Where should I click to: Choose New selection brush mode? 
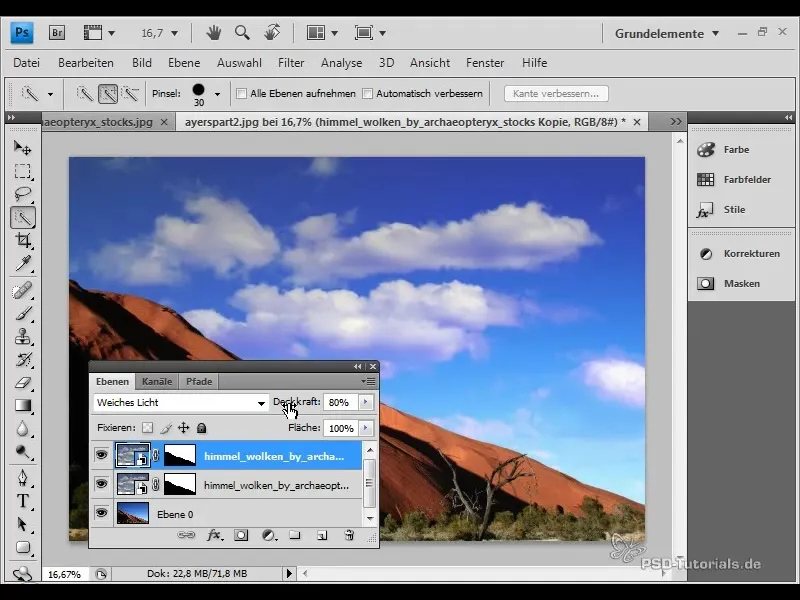click(85, 94)
